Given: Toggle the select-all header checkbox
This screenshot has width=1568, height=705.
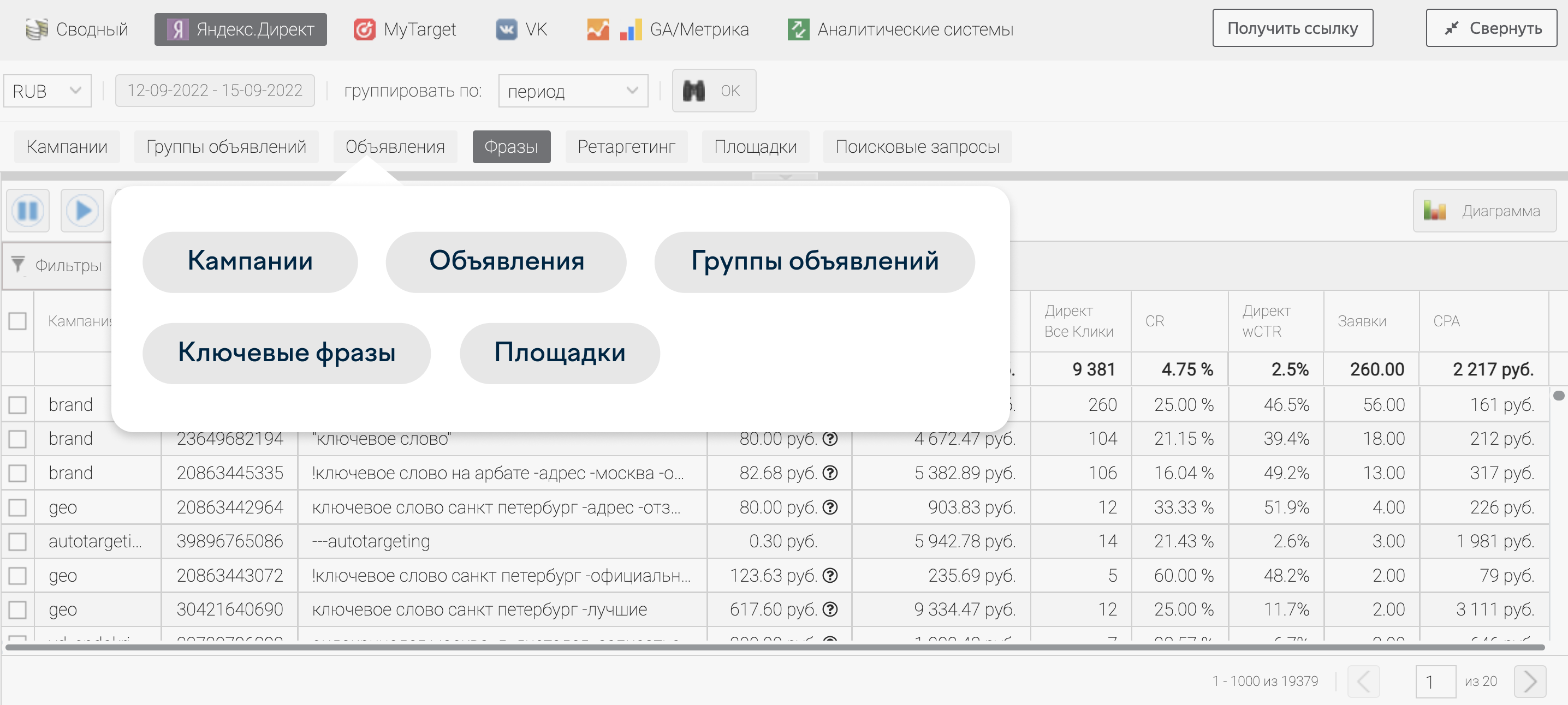Looking at the screenshot, I should (17, 320).
